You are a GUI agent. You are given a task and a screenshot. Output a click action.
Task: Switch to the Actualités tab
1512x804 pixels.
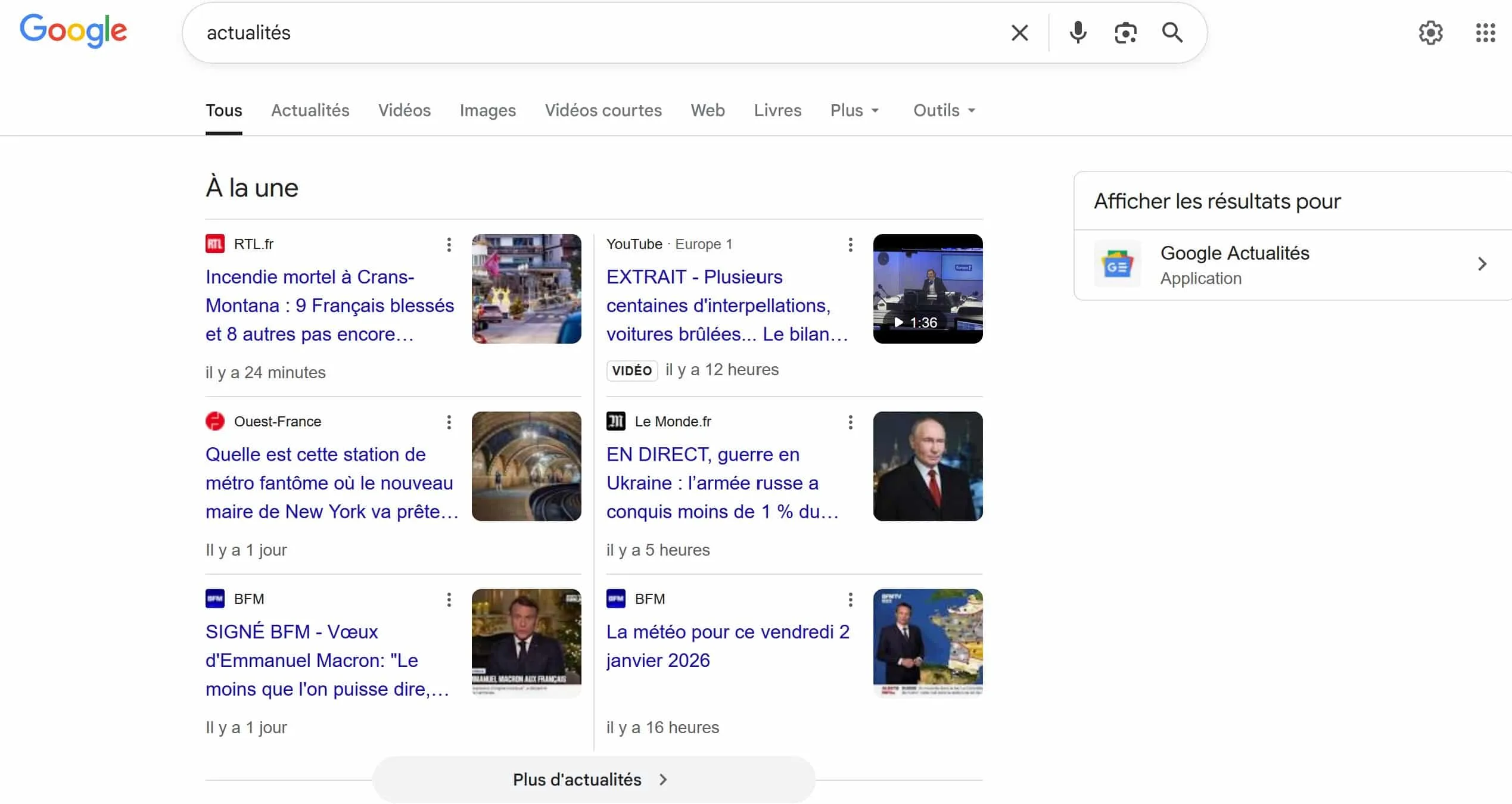pos(310,111)
